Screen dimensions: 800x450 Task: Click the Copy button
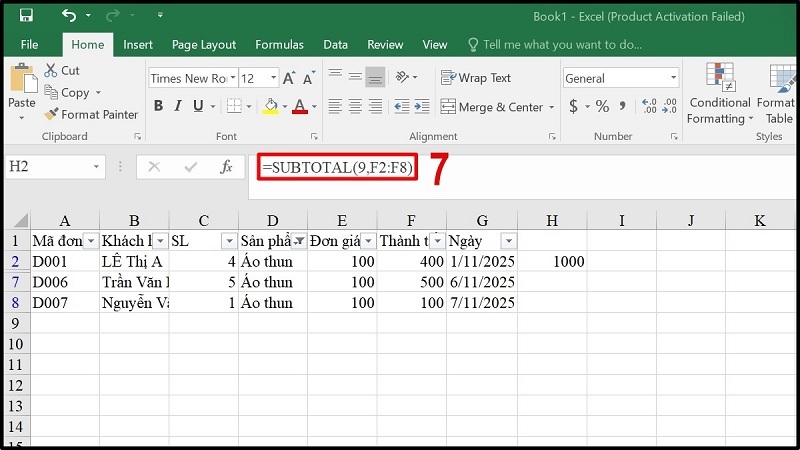67,92
